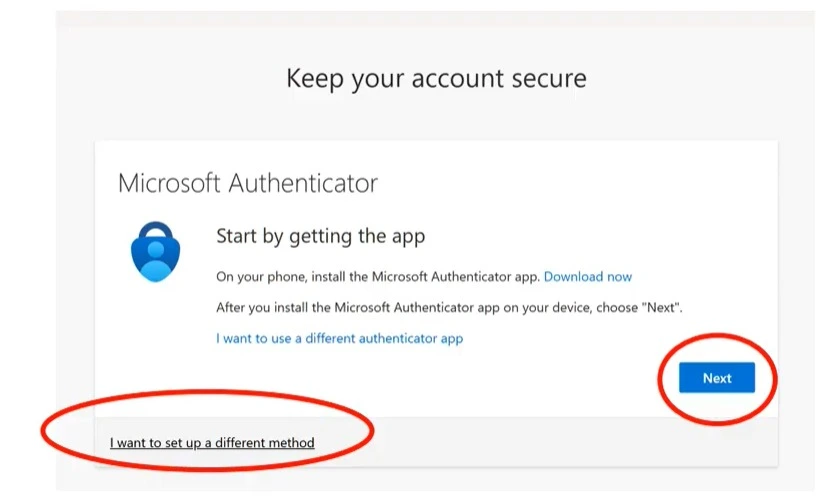Image resolution: width=828 pixels, height=499 pixels.
Task: Click the blue Next button
Action: tap(717, 378)
